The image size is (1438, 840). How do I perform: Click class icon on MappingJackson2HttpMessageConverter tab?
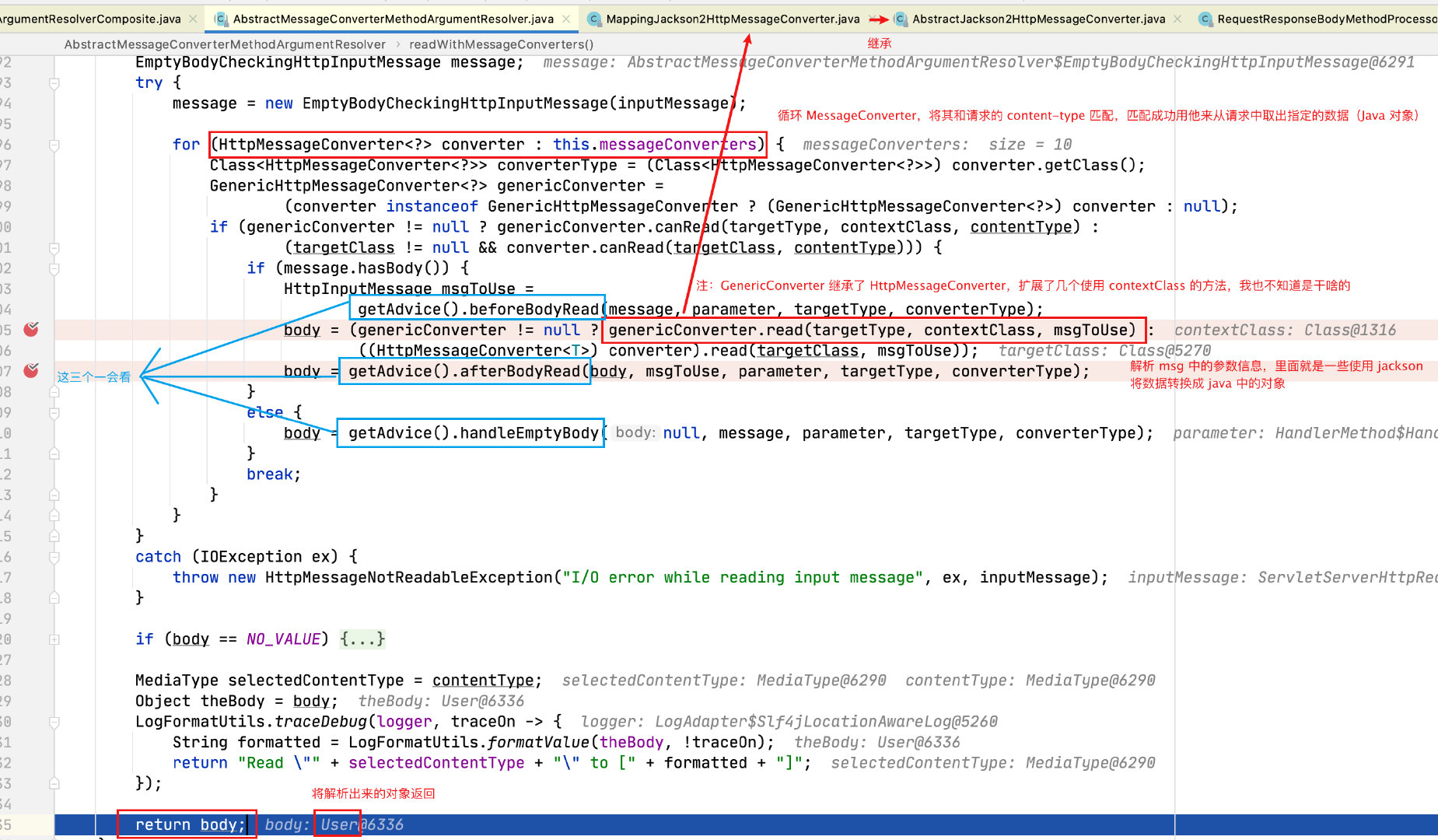(x=594, y=19)
